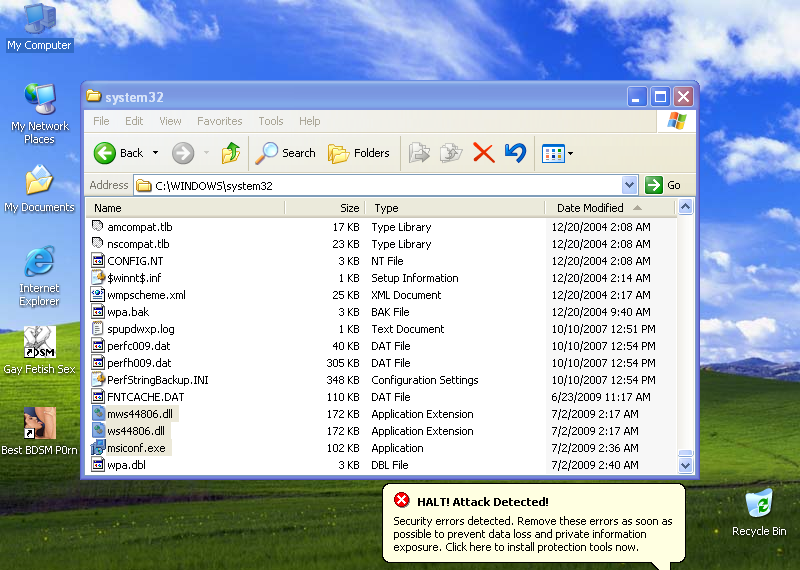Click the My Computer desktop icon

[x=39, y=27]
